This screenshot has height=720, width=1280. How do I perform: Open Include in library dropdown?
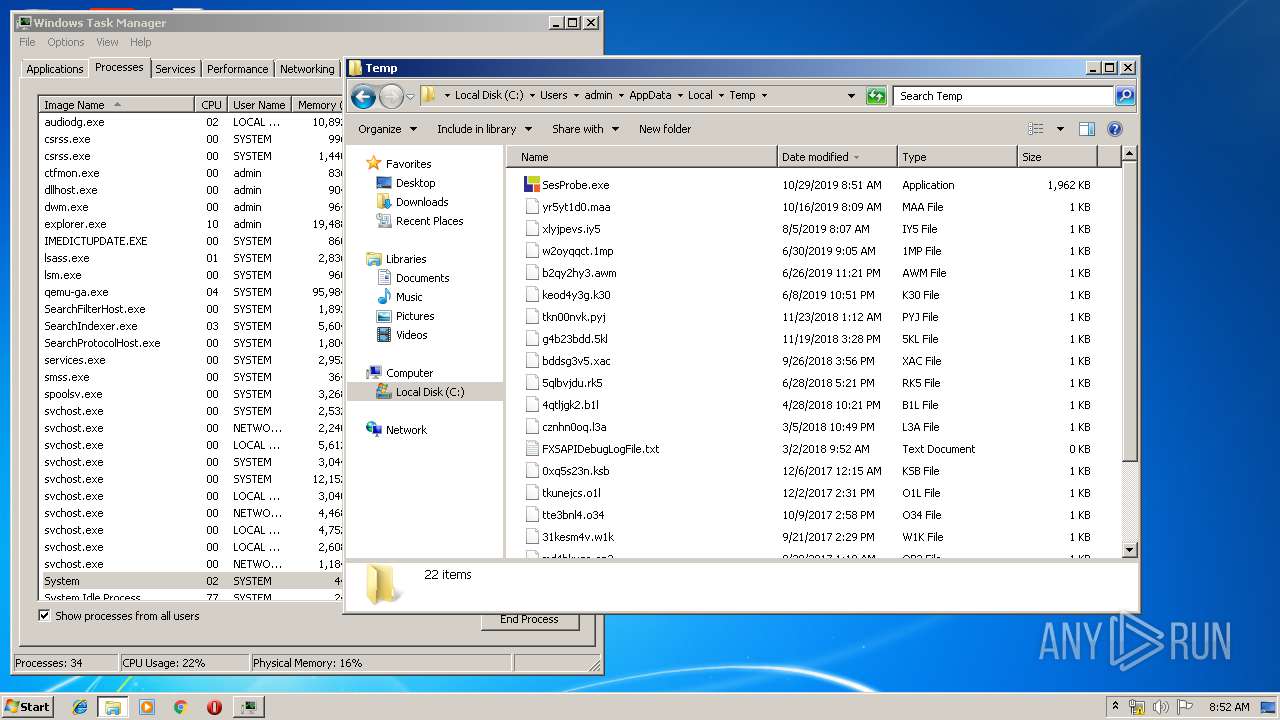(x=483, y=129)
